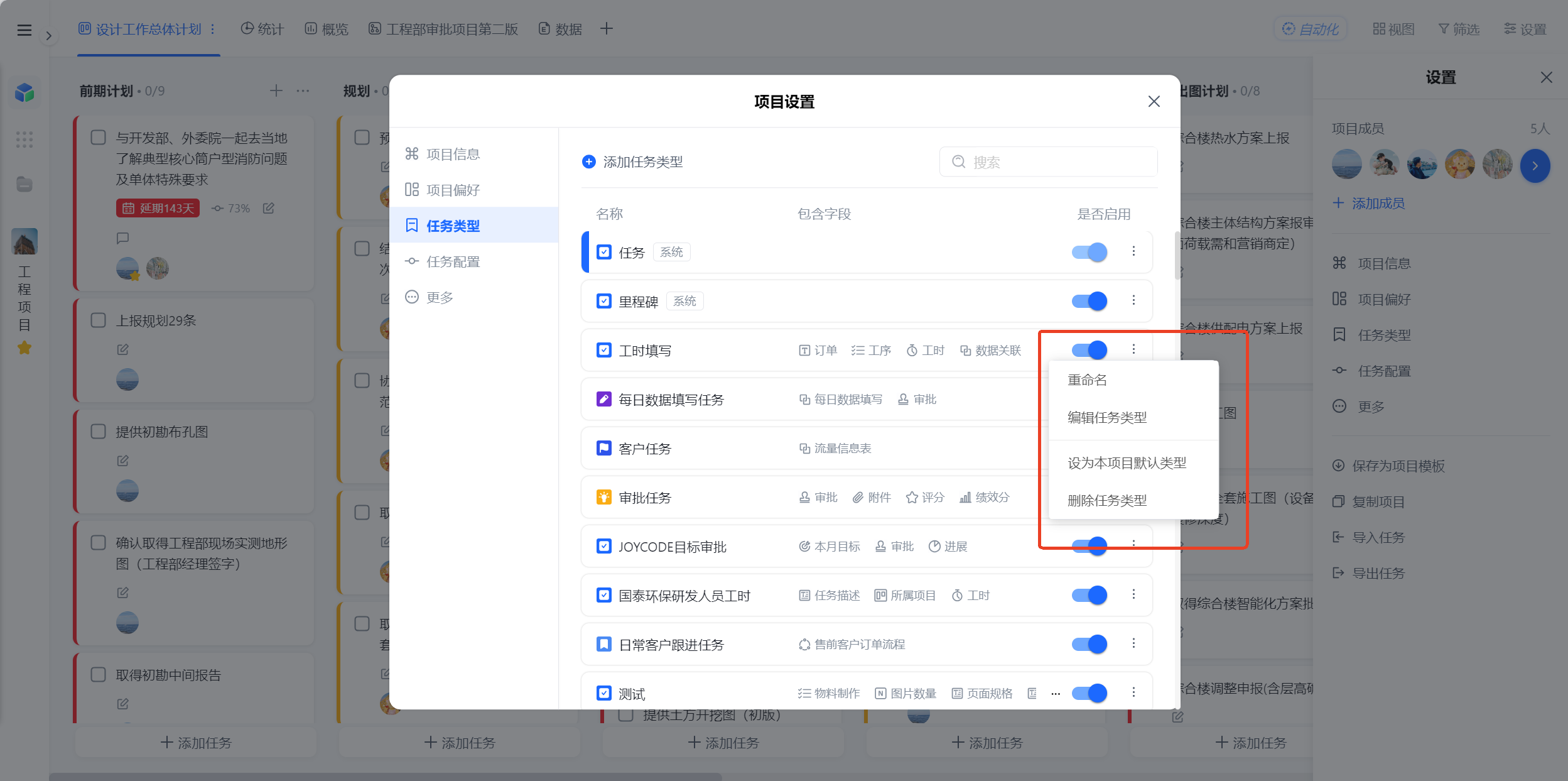The height and width of the screenshot is (781, 1568).
Task: Toggle the 国泰环保研发人员工时 switch
Action: (1089, 595)
